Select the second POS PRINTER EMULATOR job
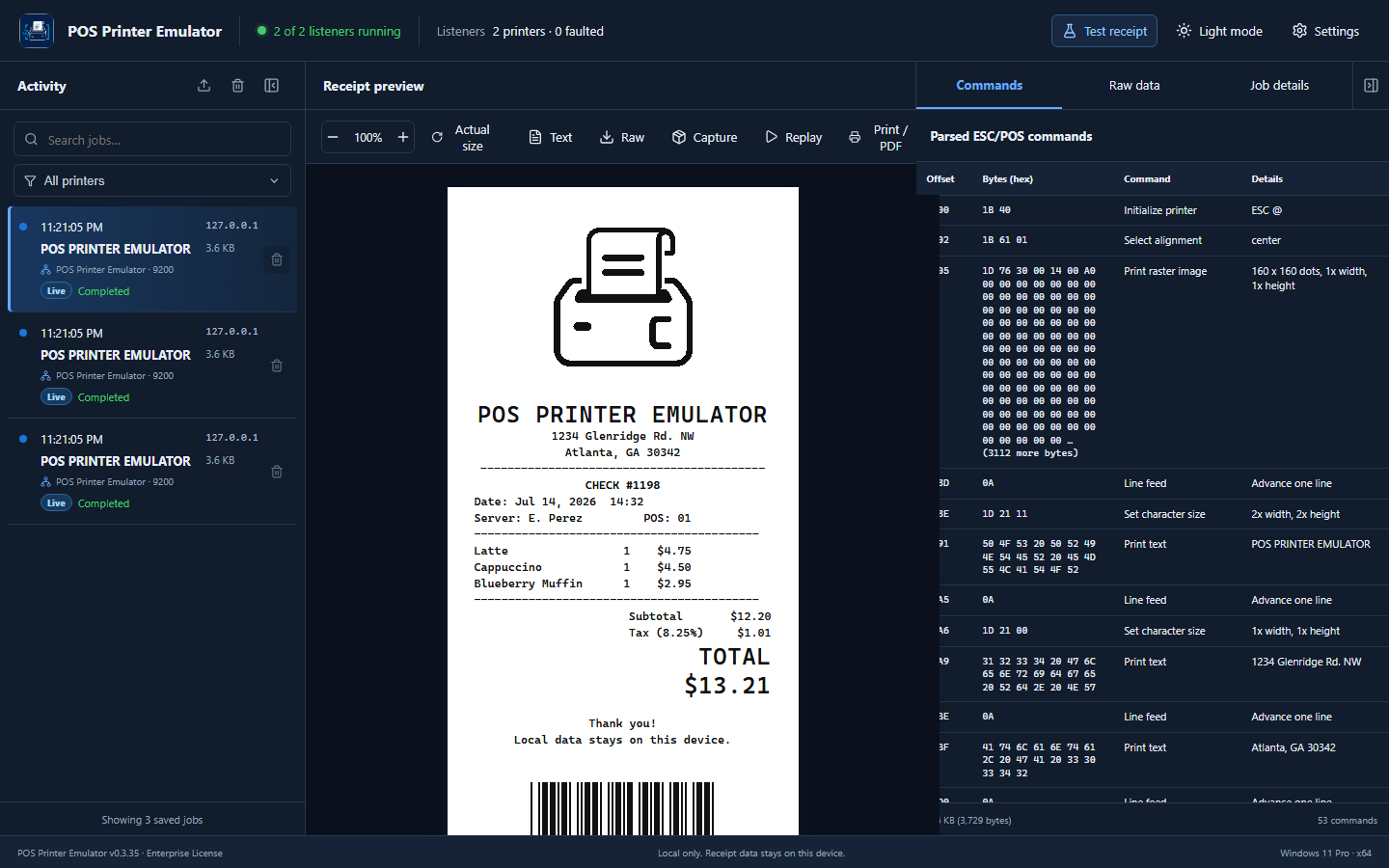The image size is (1389, 868). click(x=152, y=365)
